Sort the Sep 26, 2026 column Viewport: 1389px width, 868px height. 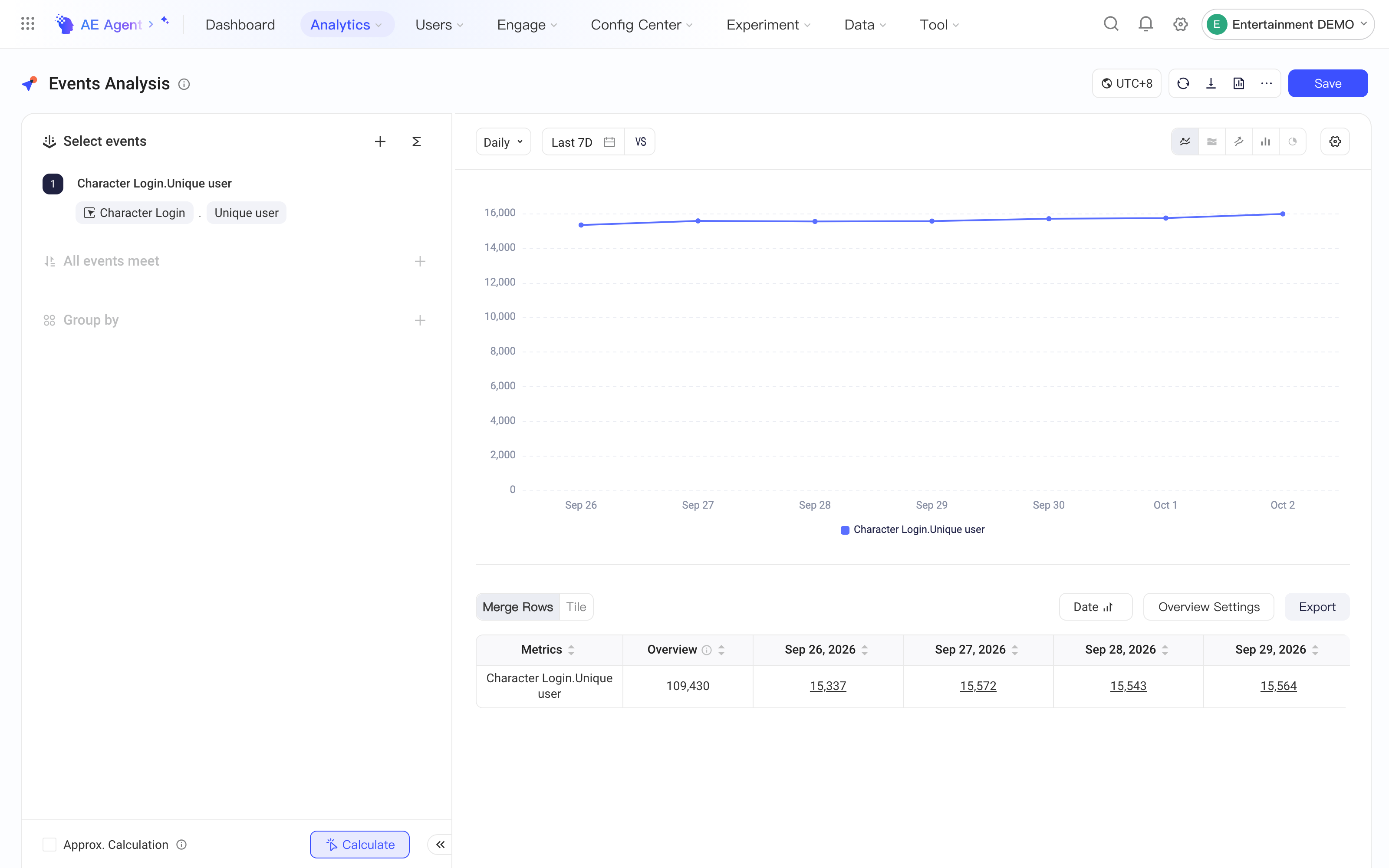tap(864, 650)
